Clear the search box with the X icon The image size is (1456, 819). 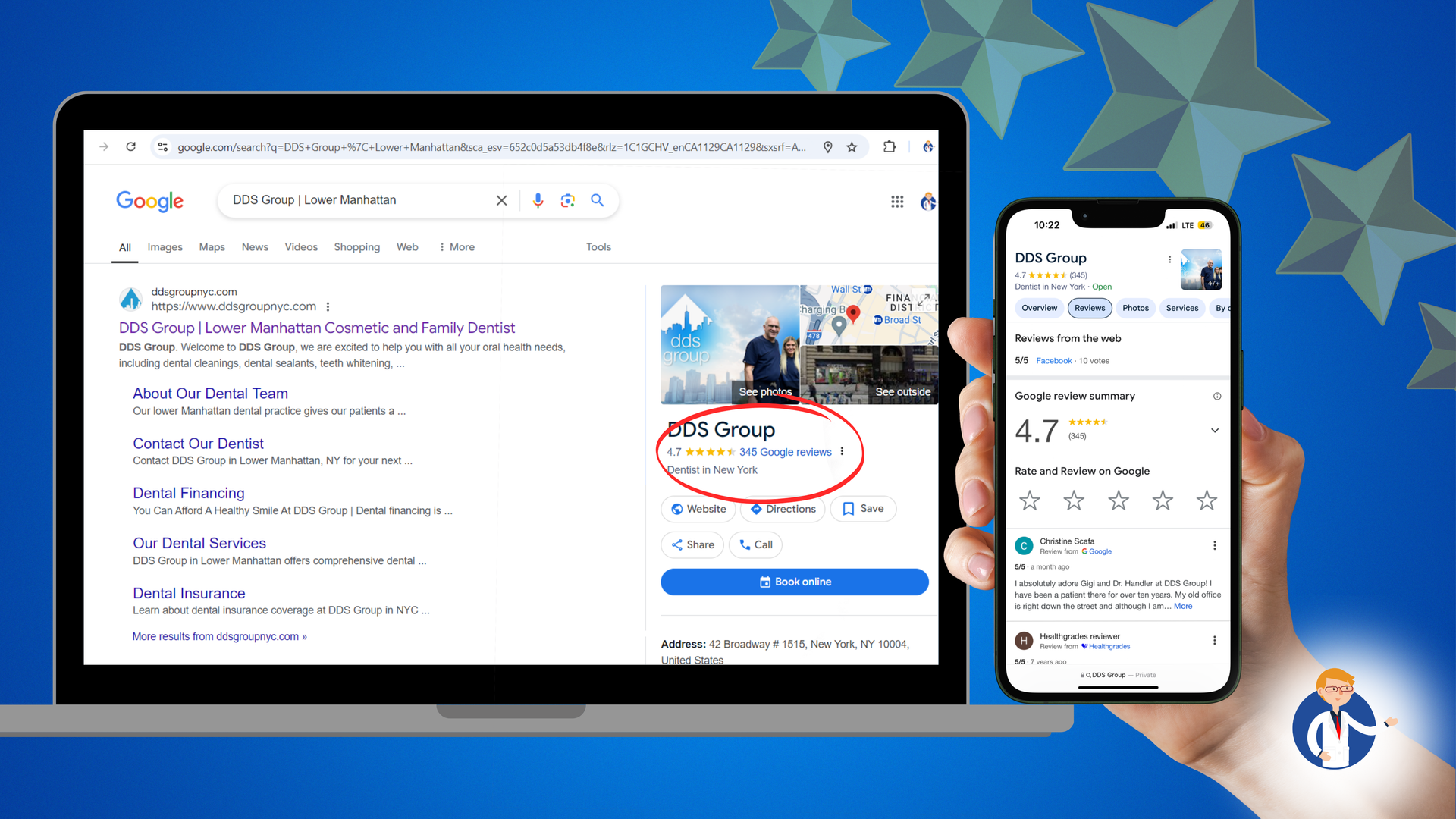(501, 200)
